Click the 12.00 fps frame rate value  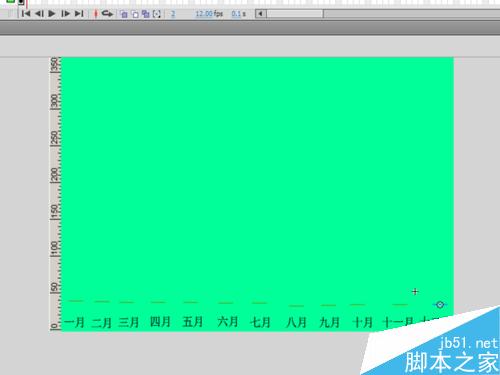[209, 14]
